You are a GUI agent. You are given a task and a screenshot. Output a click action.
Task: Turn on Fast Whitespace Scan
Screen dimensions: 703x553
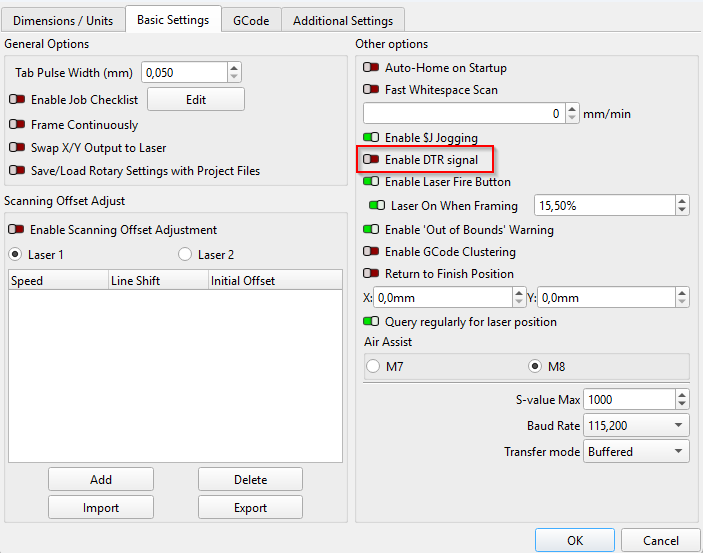372,90
